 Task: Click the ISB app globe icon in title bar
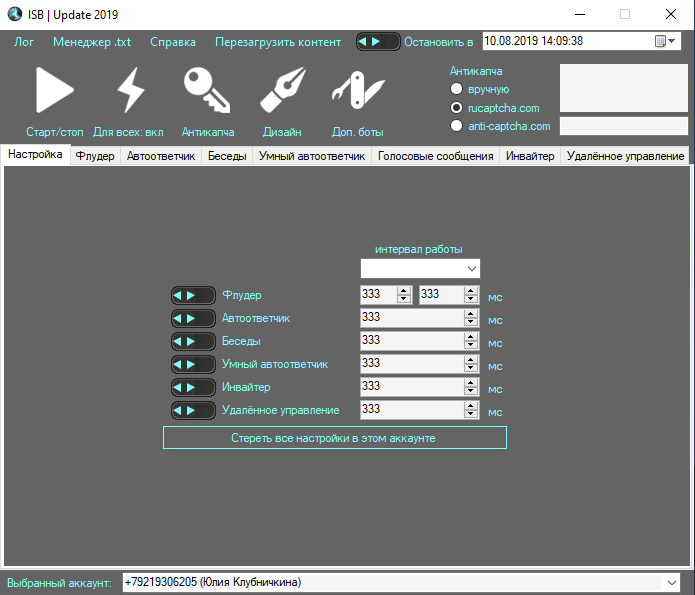[15, 14]
